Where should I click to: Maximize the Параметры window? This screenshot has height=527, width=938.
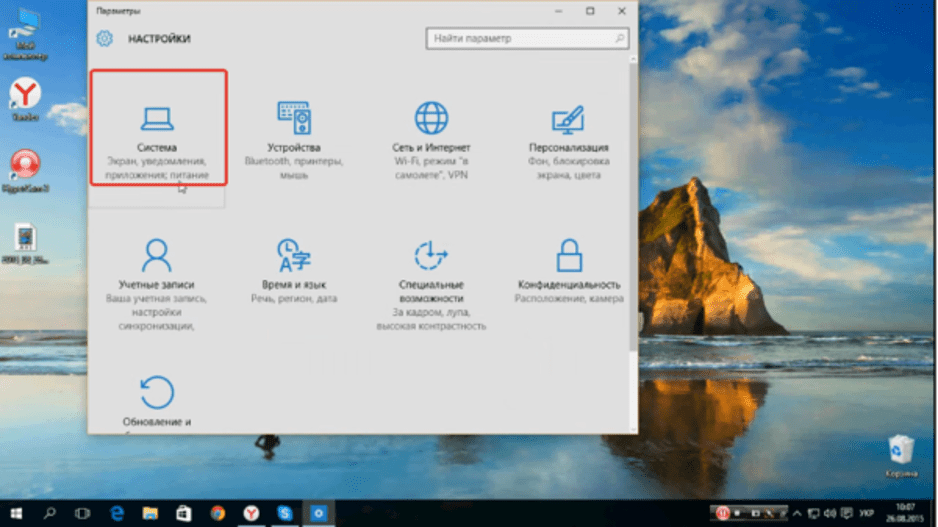[x=590, y=11]
